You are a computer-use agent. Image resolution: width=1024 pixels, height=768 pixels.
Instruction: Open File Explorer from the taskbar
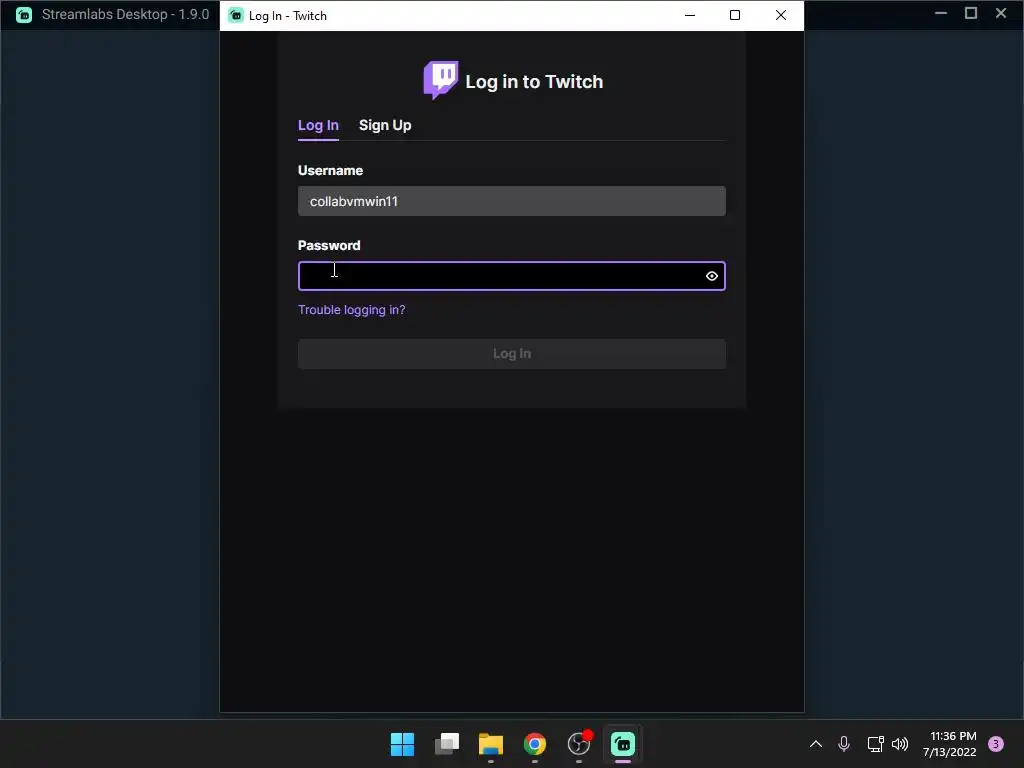pos(490,744)
